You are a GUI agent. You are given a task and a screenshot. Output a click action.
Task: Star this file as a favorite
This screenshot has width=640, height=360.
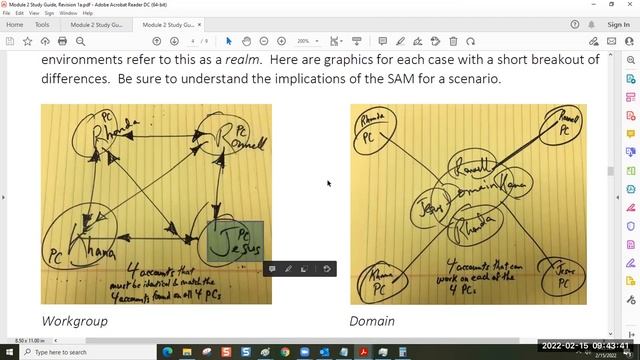(27, 41)
